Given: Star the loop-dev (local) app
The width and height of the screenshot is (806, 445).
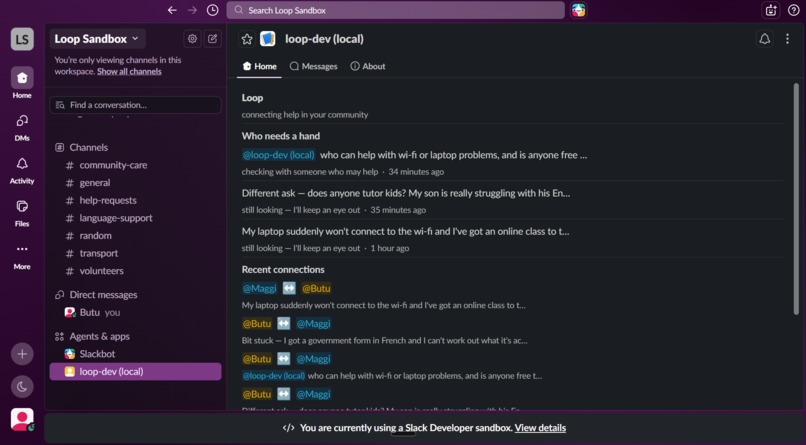Looking at the screenshot, I should tap(247, 39).
